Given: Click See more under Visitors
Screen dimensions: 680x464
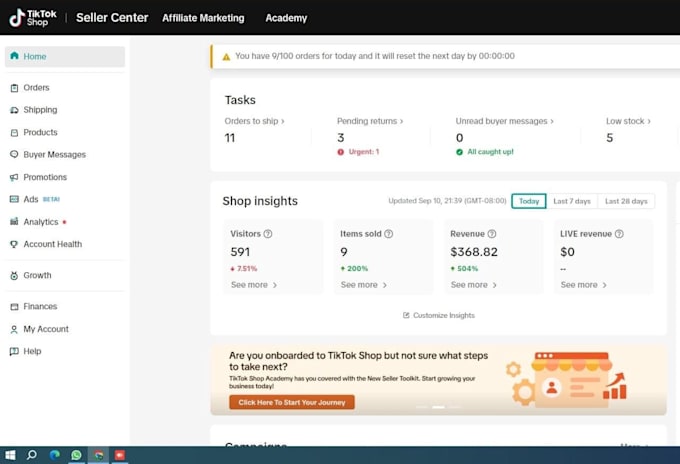Looking at the screenshot, I should tap(254, 285).
